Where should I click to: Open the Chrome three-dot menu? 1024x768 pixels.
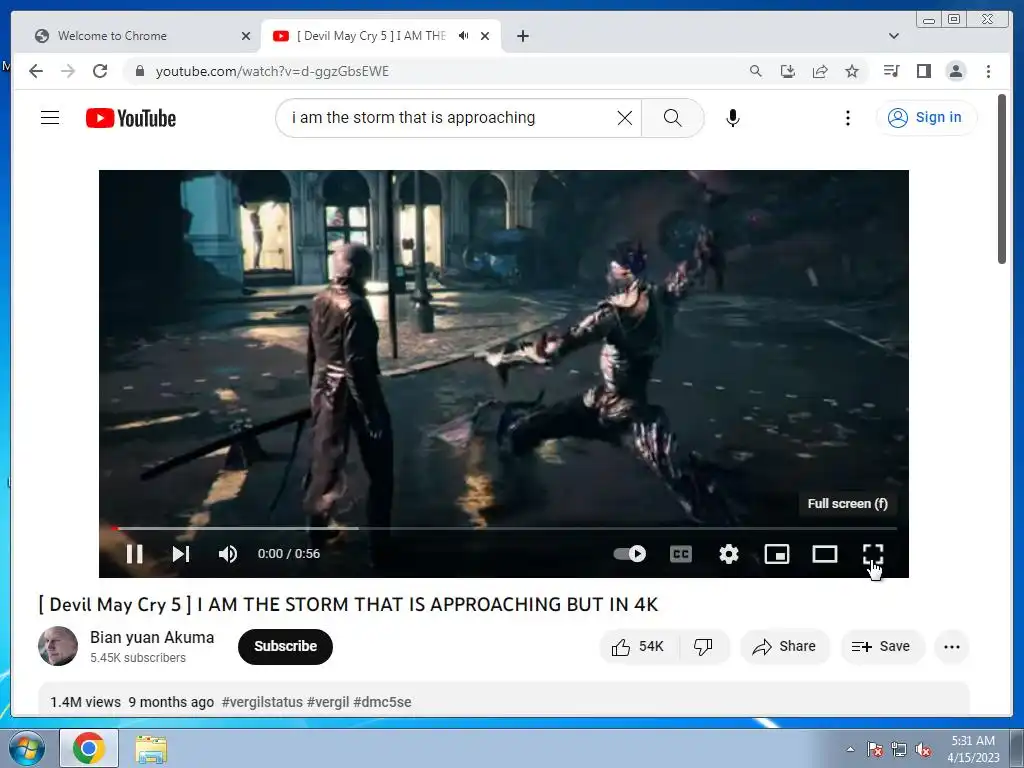[988, 71]
